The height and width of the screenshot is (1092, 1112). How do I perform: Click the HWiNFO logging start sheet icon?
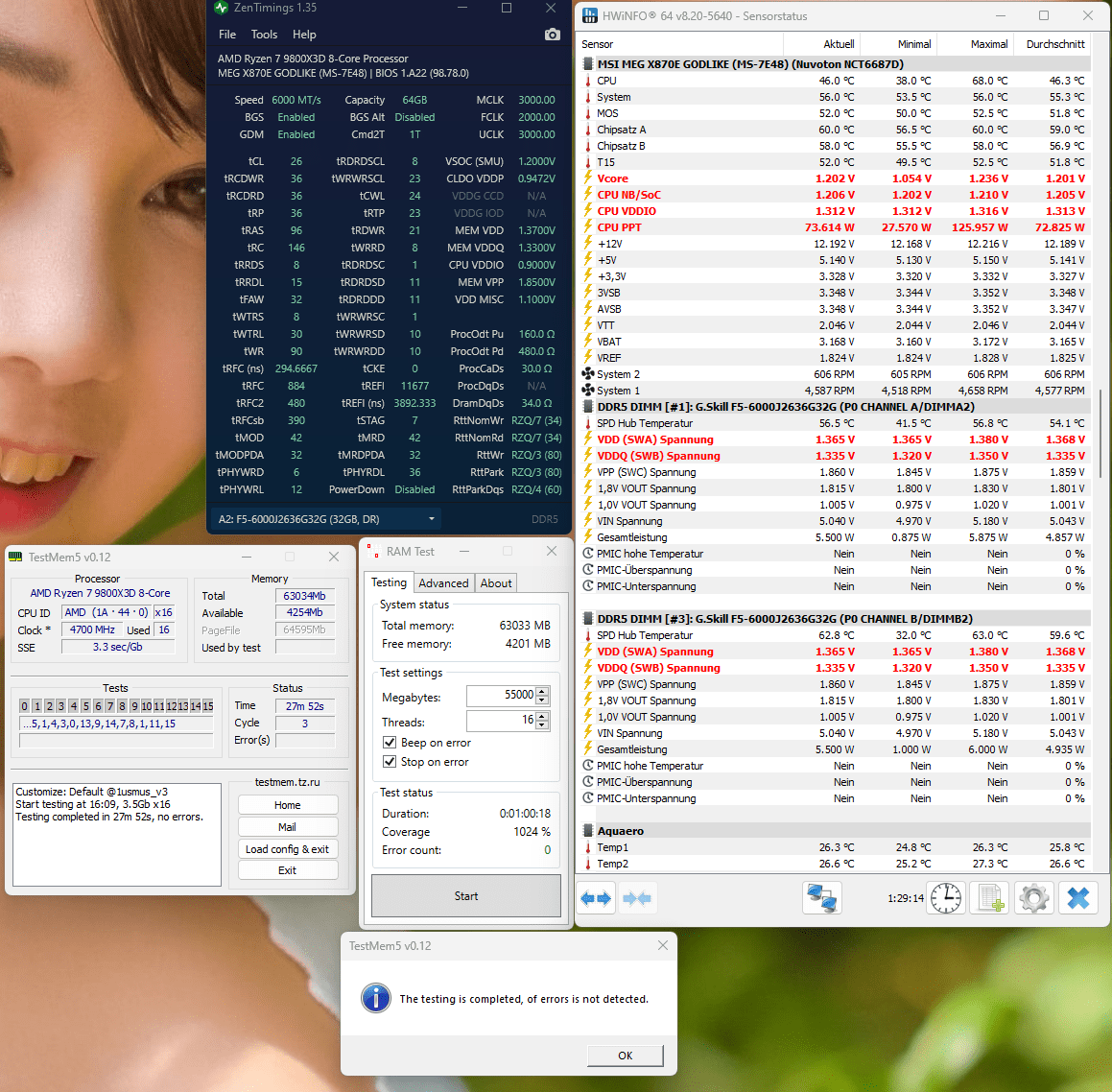(x=990, y=898)
